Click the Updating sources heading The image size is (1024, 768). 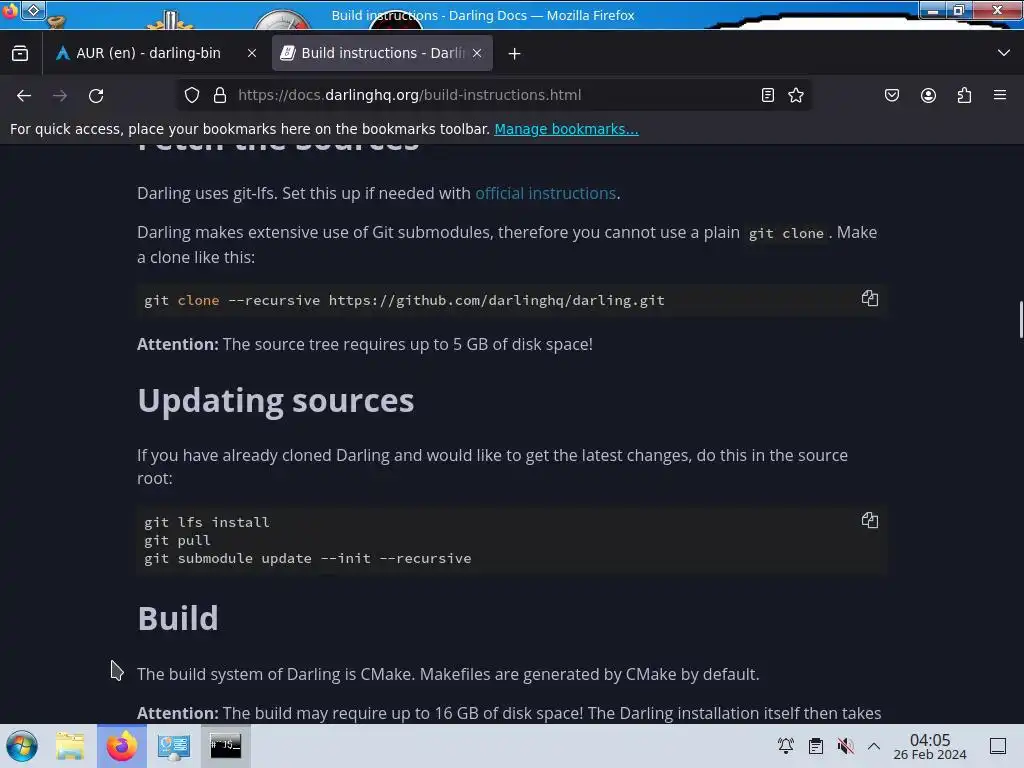(x=276, y=400)
